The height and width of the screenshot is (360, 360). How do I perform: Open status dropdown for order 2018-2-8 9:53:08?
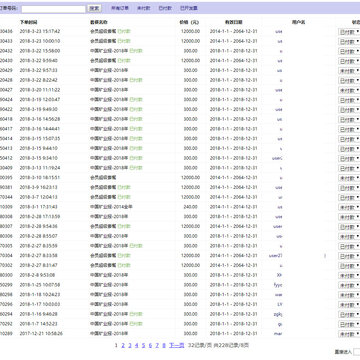(349, 276)
